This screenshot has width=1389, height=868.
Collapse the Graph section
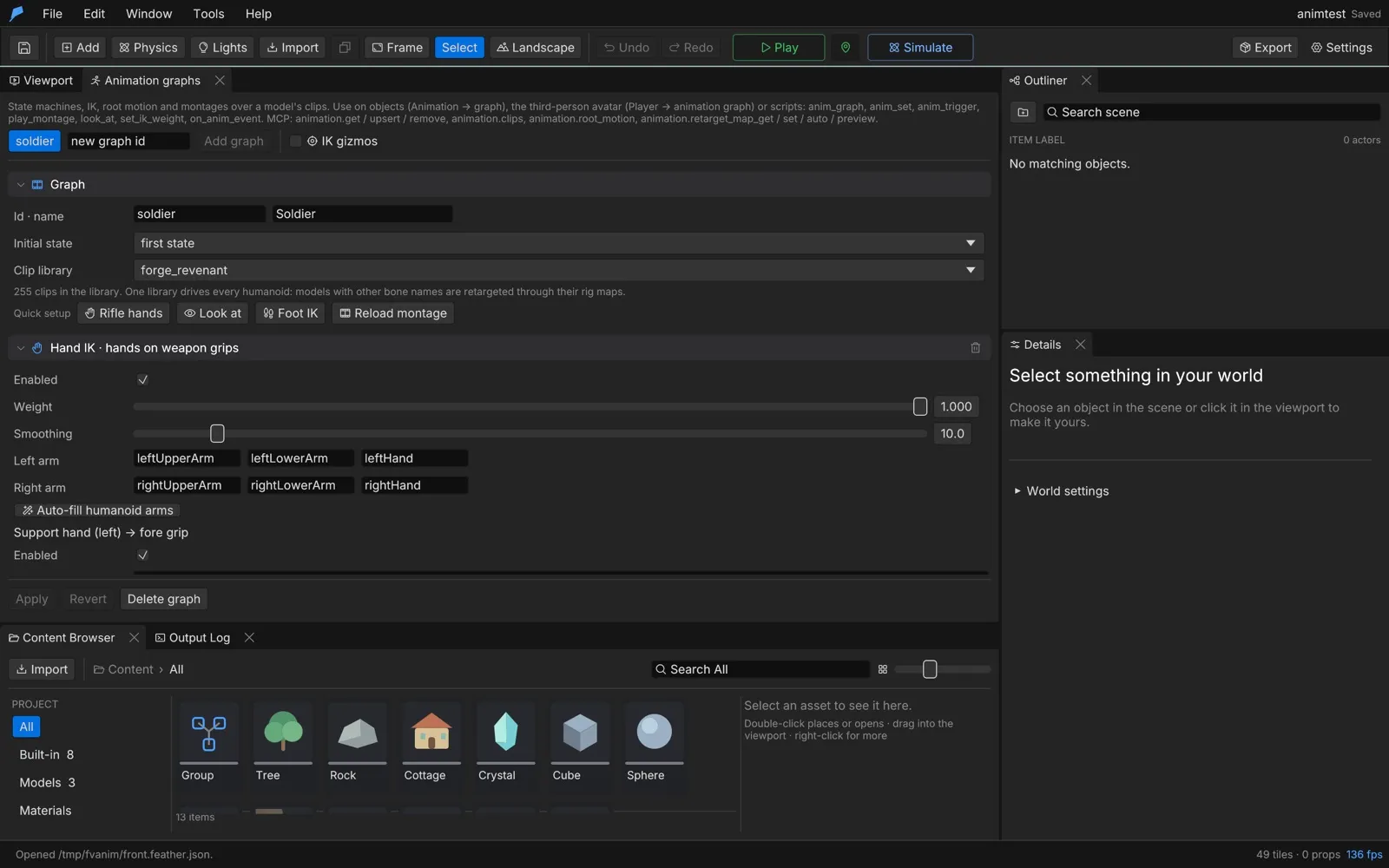tap(21, 185)
